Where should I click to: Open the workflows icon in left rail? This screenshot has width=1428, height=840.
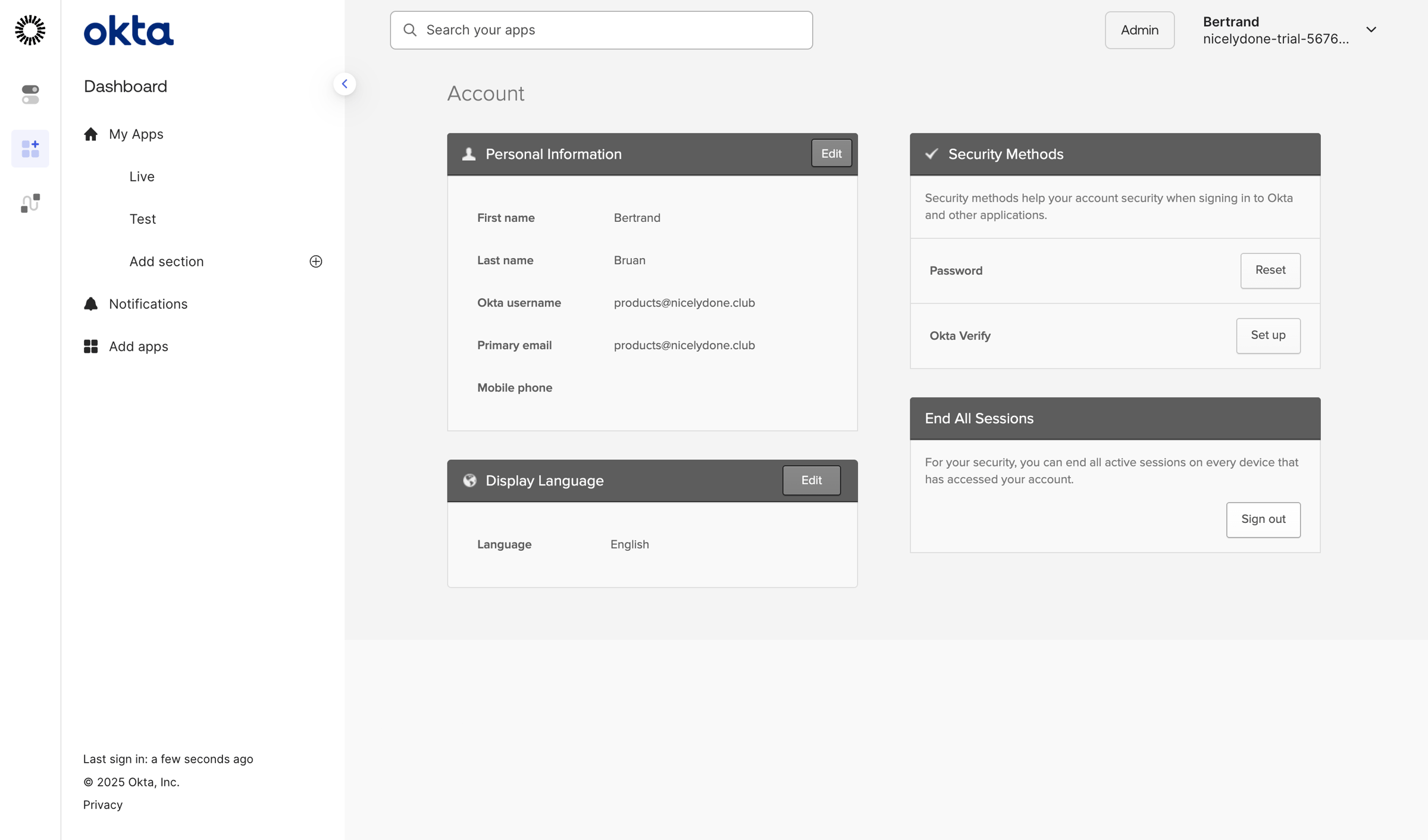tap(30, 203)
